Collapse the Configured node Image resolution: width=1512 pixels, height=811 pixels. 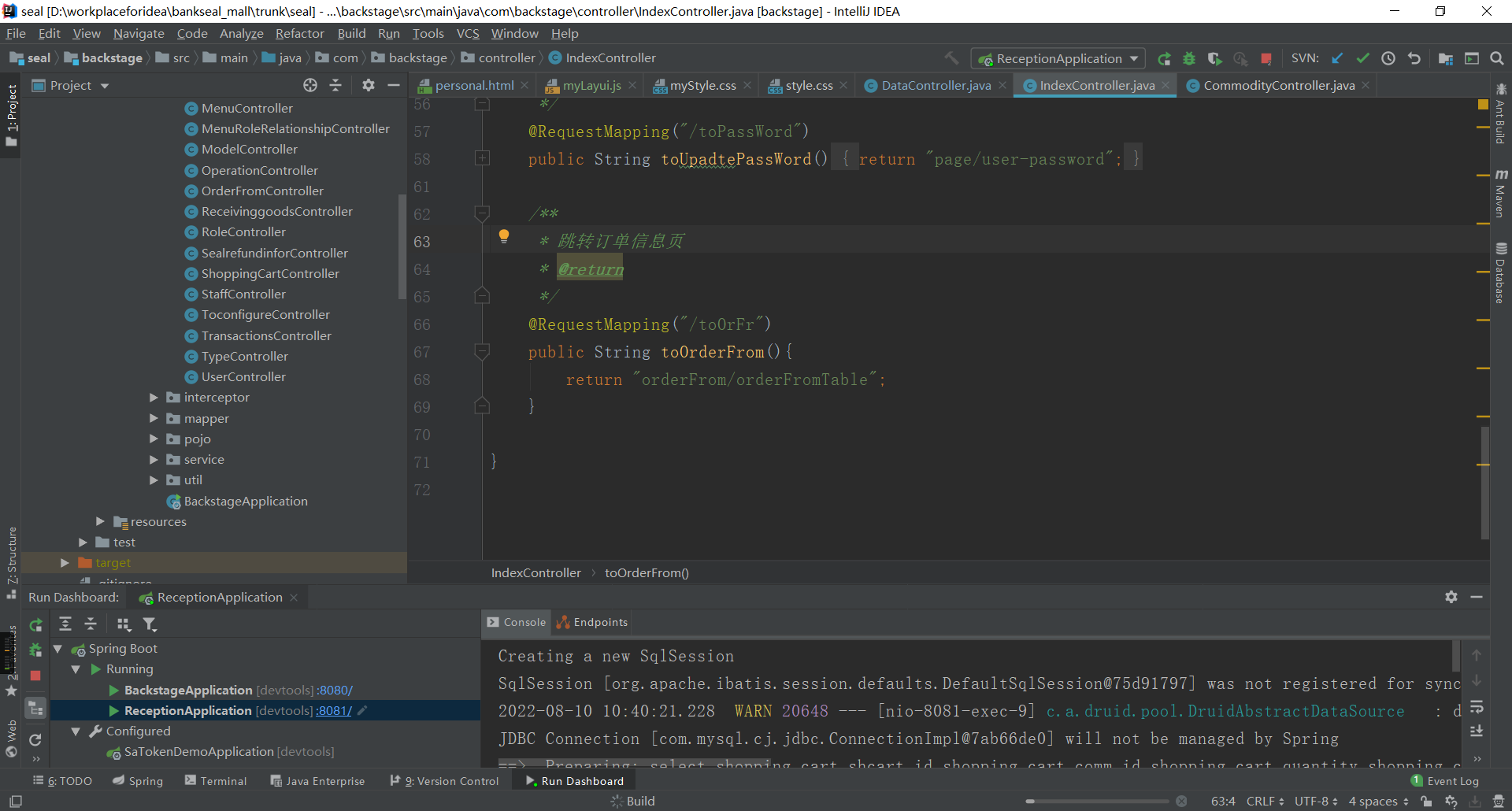pyautogui.click(x=76, y=731)
